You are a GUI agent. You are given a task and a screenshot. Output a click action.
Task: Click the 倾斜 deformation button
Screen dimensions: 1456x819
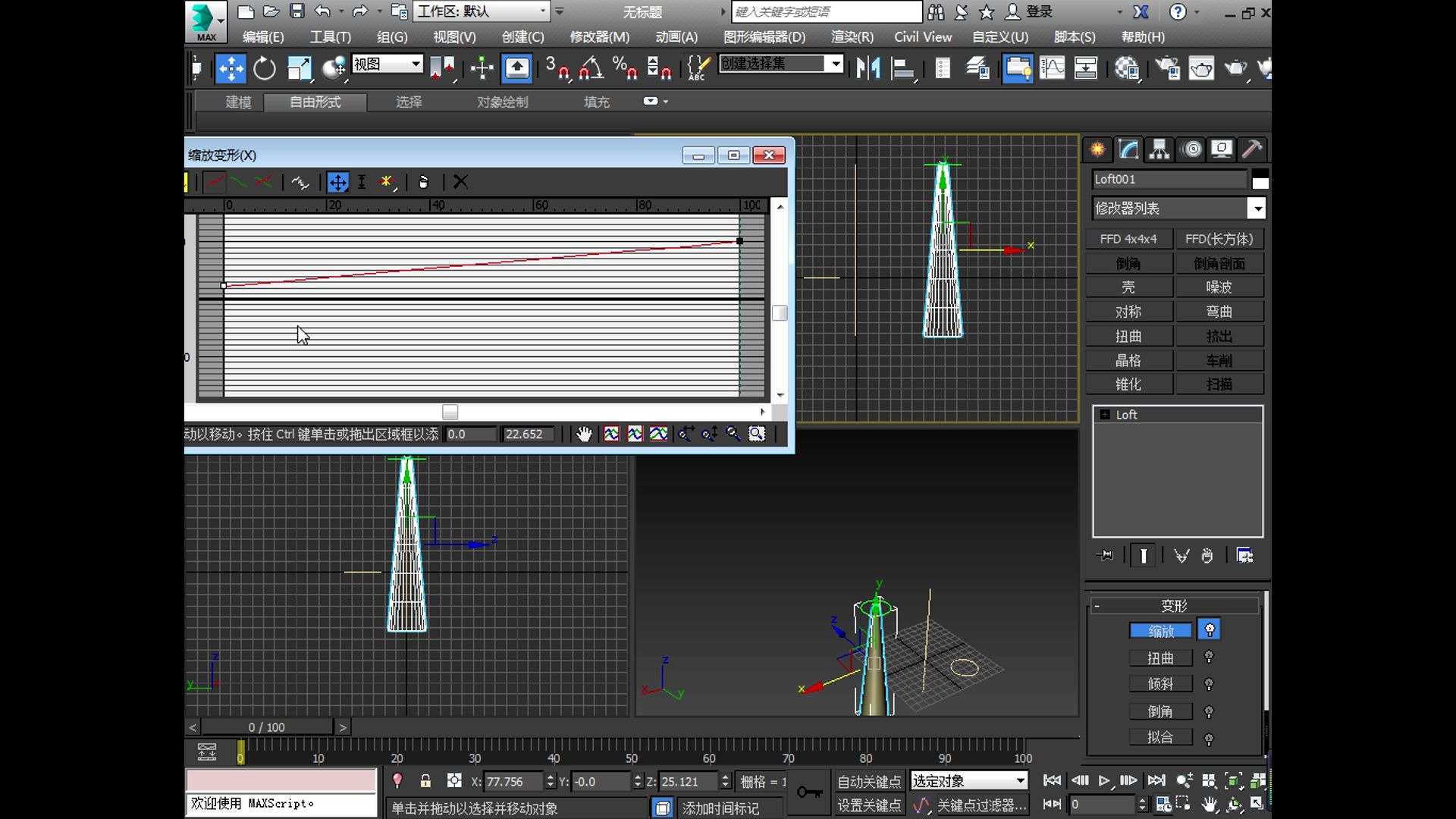pyautogui.click(x=1160, y=684)
